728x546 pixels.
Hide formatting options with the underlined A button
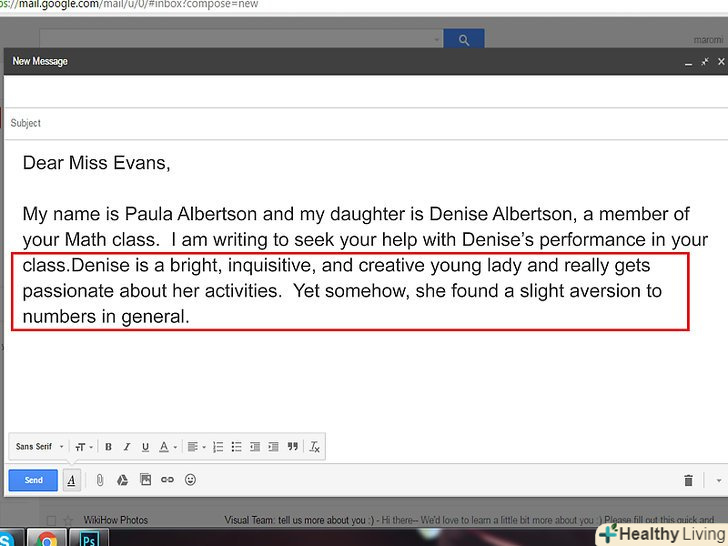(71, 480)
